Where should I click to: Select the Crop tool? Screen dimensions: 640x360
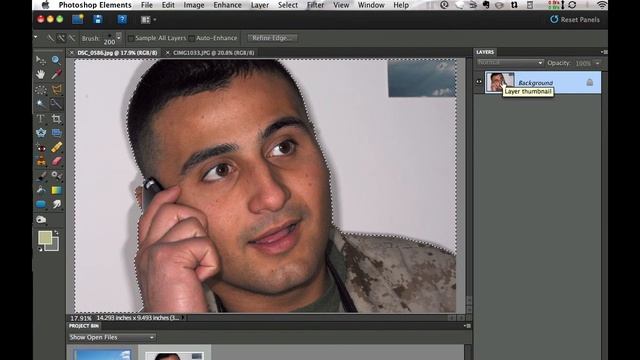pos(56,119)
